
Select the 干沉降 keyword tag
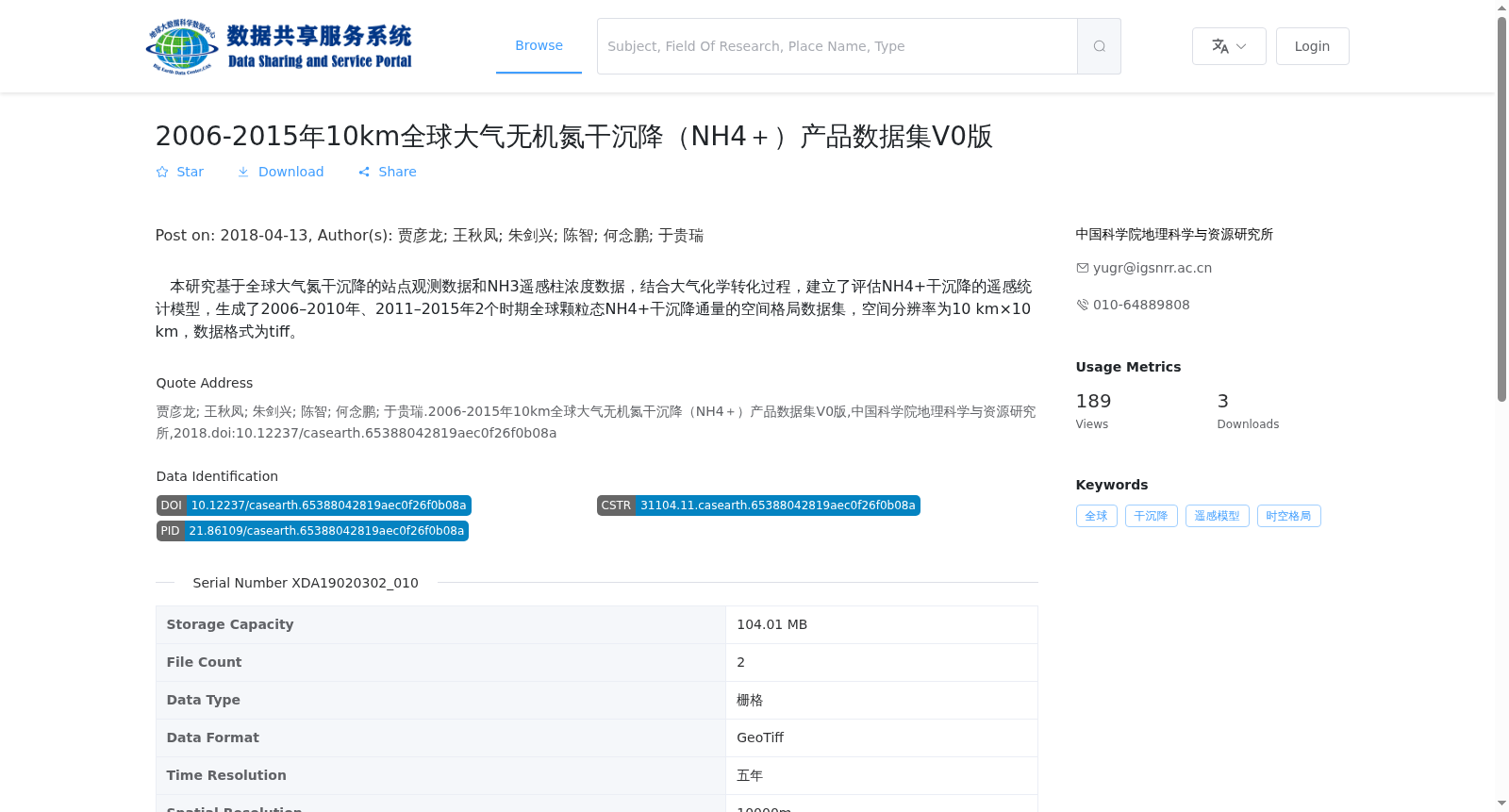(x=1151, y=516)
